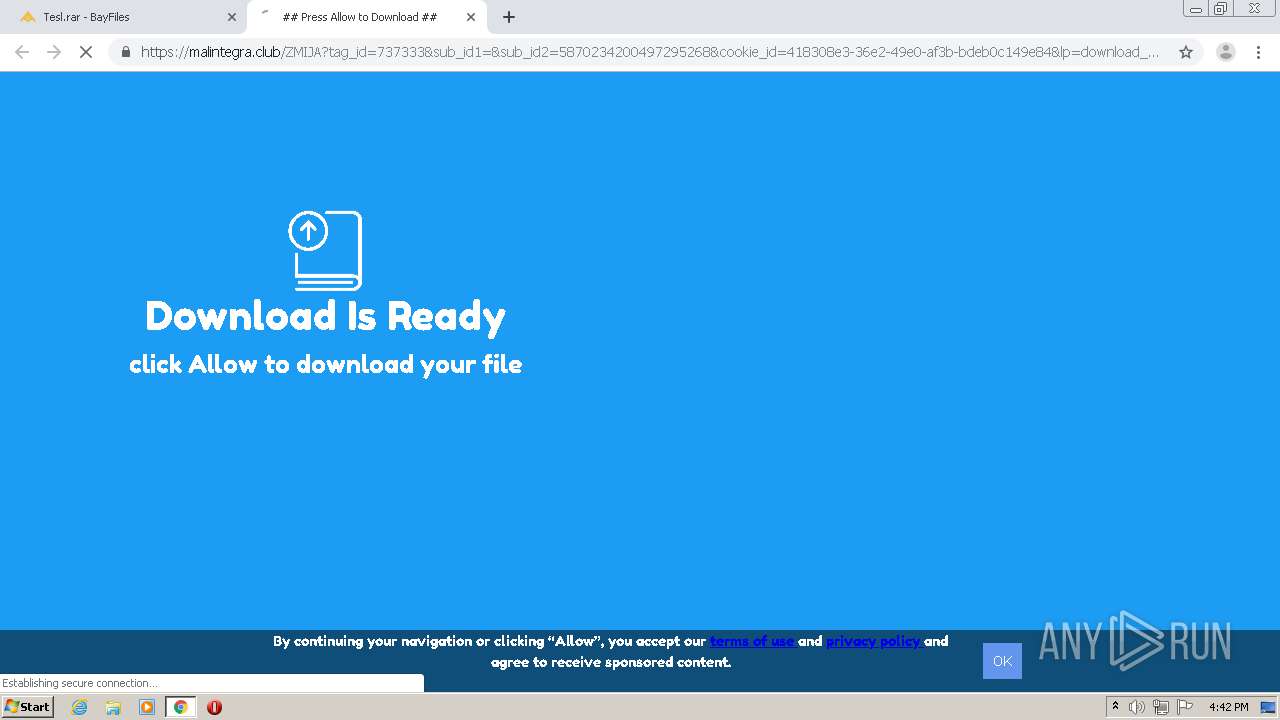
Task: Close the Tesl.rar - BayFiles tab
Action: 232,17
